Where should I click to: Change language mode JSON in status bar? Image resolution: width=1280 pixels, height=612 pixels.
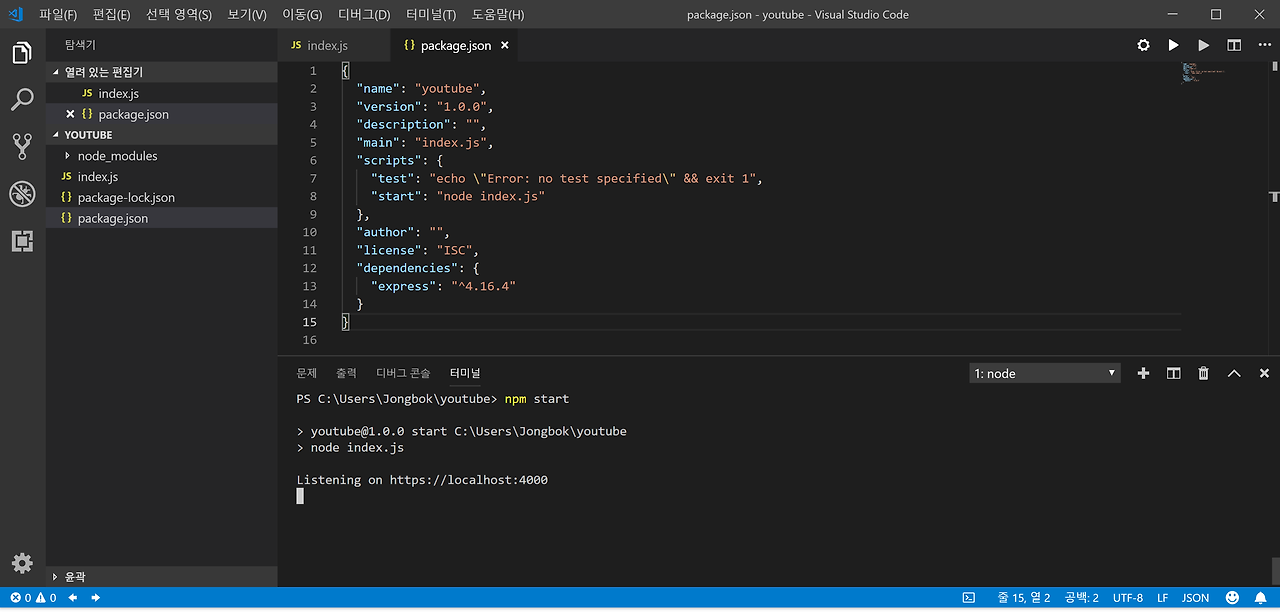(1195, 598)
